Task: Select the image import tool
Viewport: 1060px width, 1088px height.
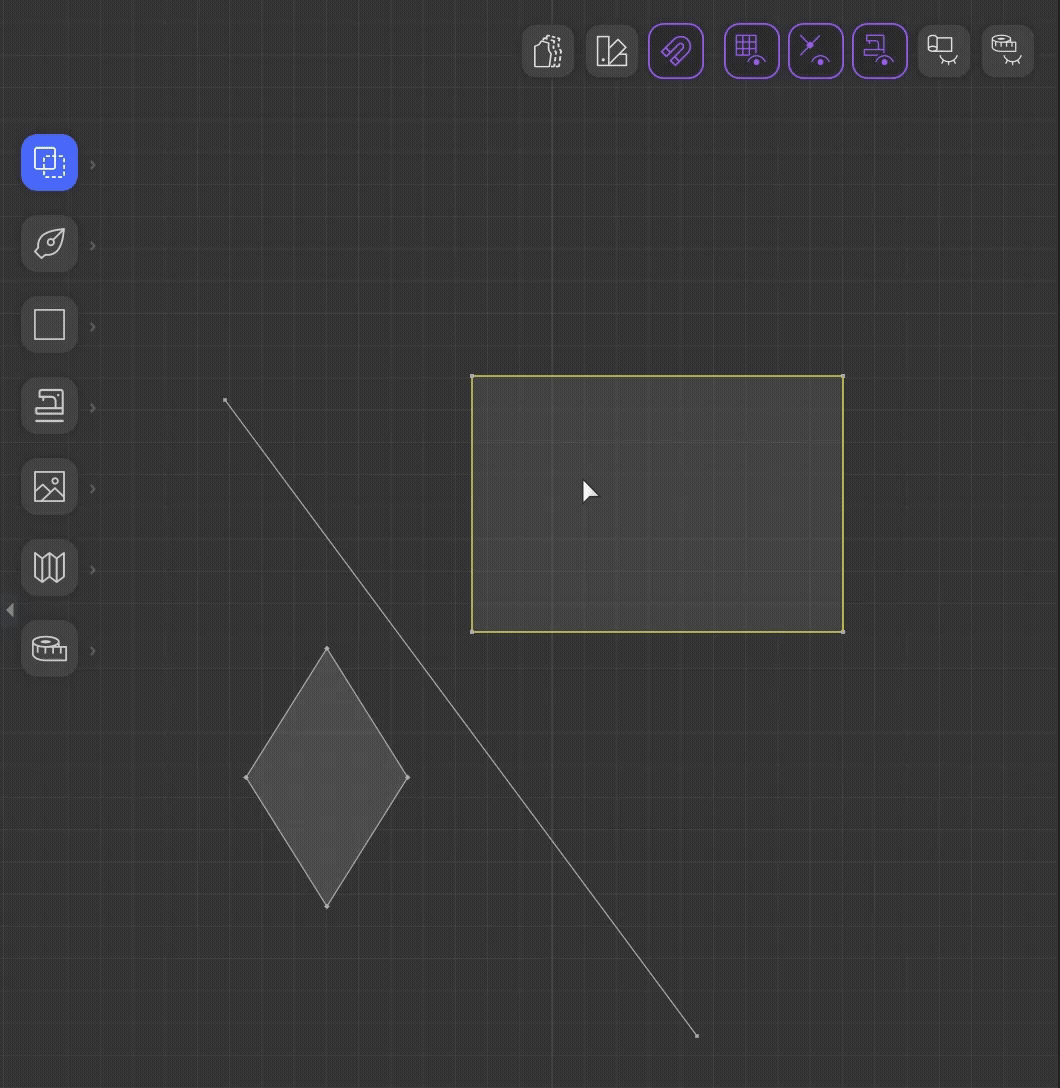Action: coord(49,486)
